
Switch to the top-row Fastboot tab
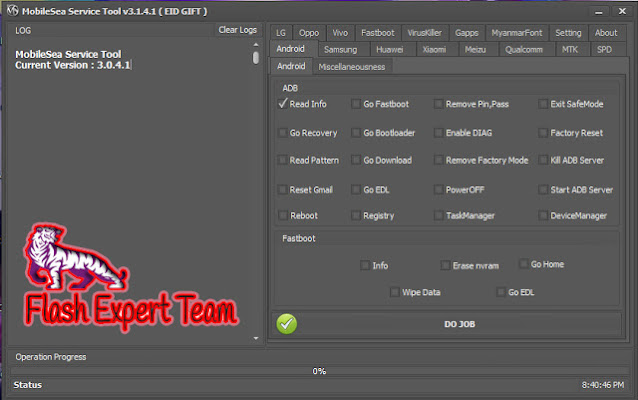(x=378, y=33)
